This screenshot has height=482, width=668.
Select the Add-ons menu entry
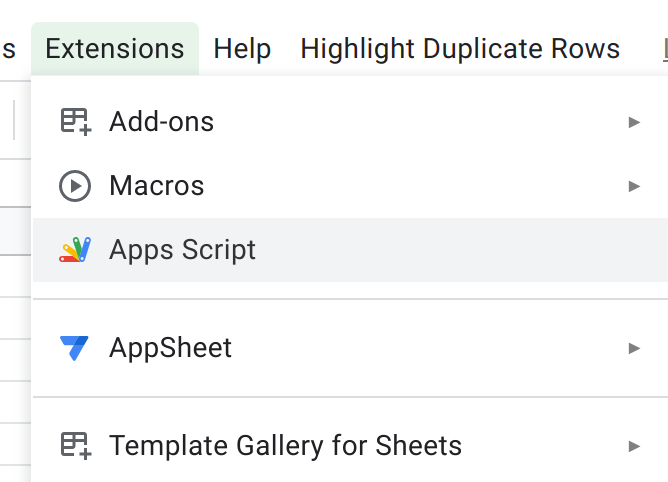(162, 122)
